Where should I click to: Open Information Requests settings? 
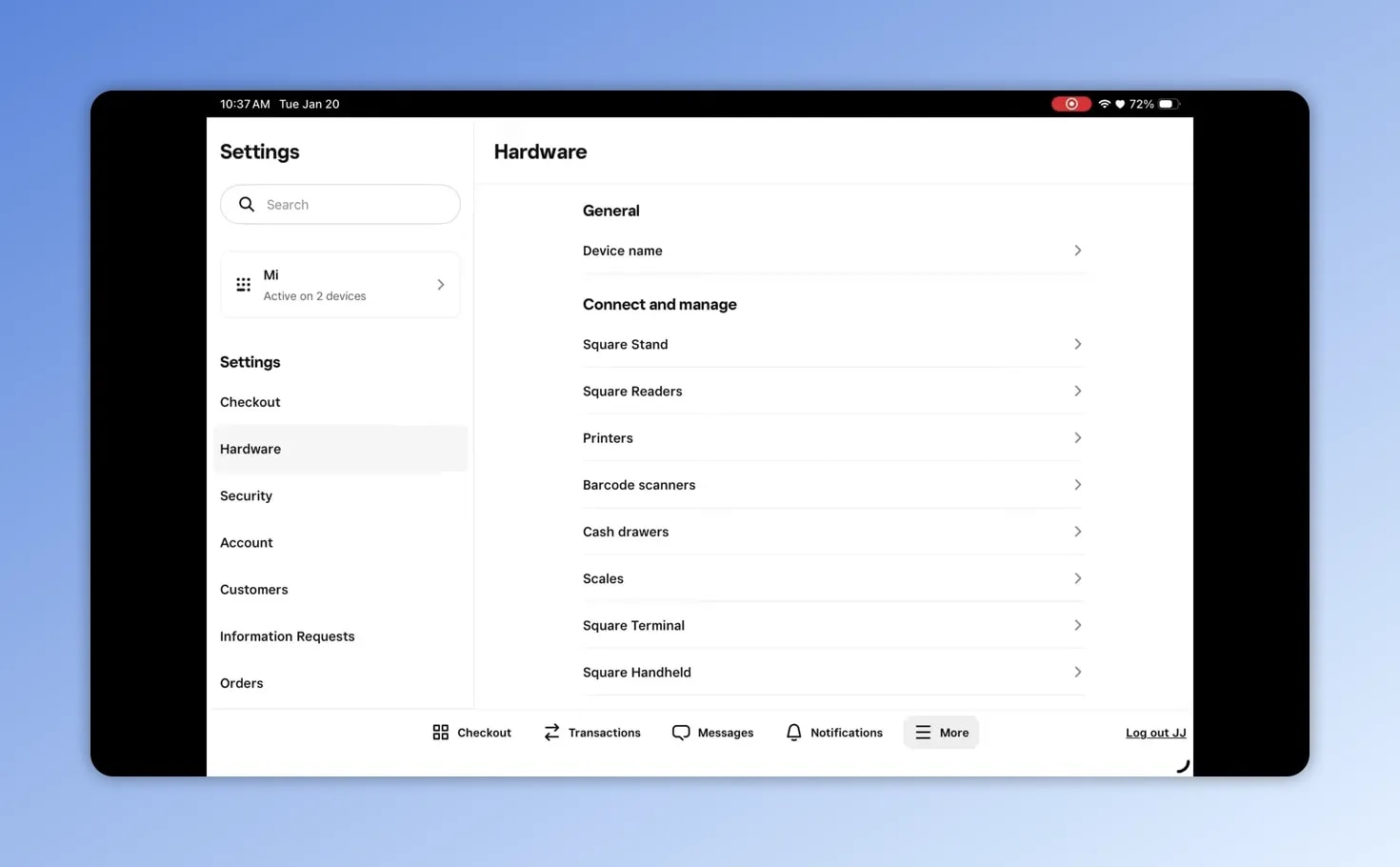pyautogui.click(x=341, y=635)
